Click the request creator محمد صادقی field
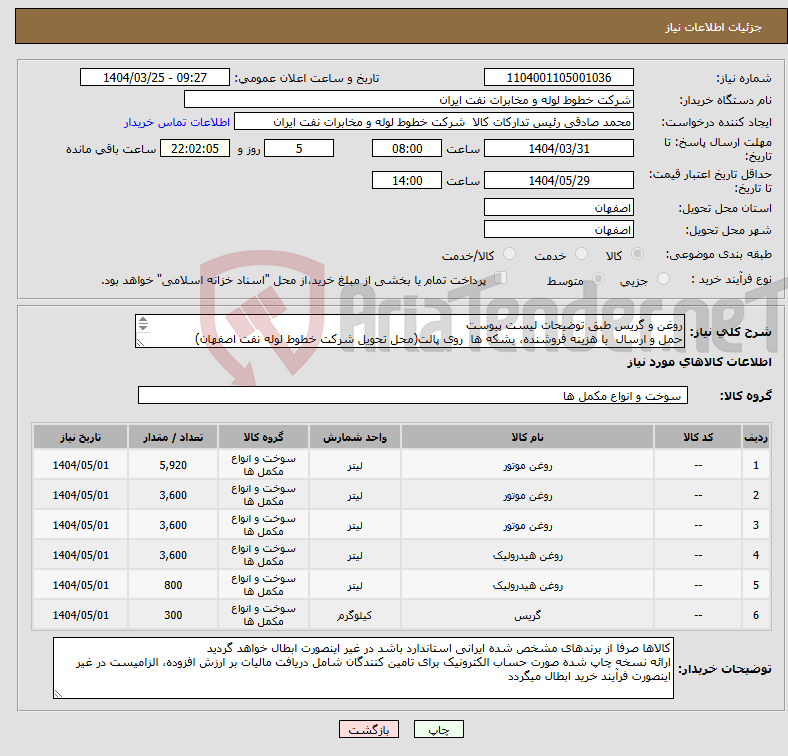This screenshot has height=756, width=788. click(434, 122)
